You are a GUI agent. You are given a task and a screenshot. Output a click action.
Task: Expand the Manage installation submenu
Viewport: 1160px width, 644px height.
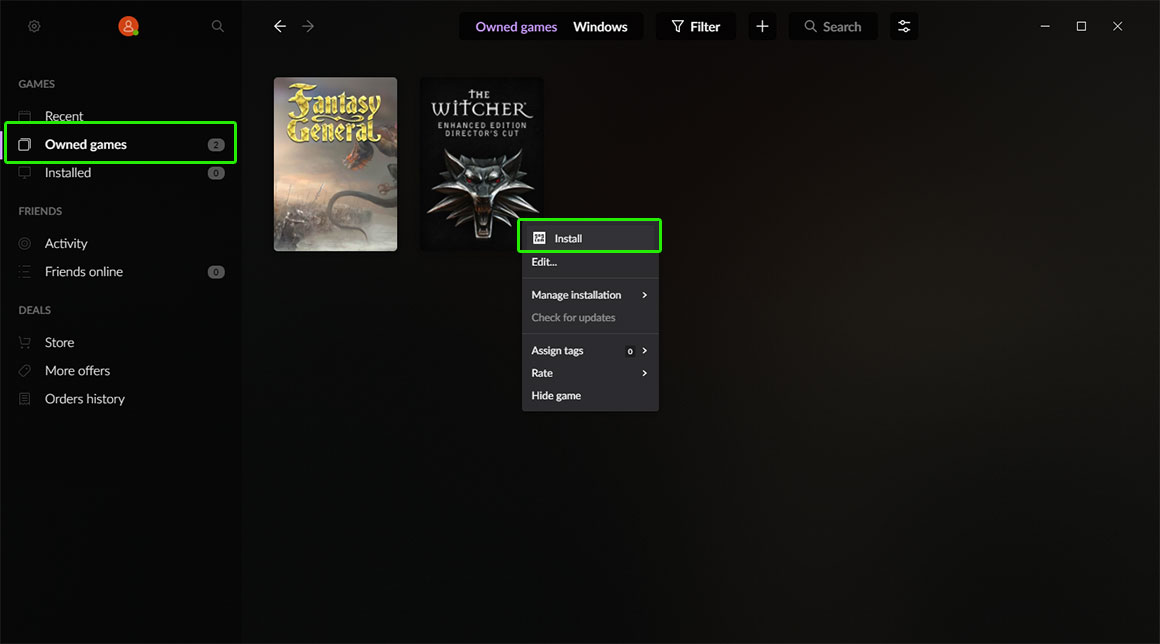click(576, 294)
